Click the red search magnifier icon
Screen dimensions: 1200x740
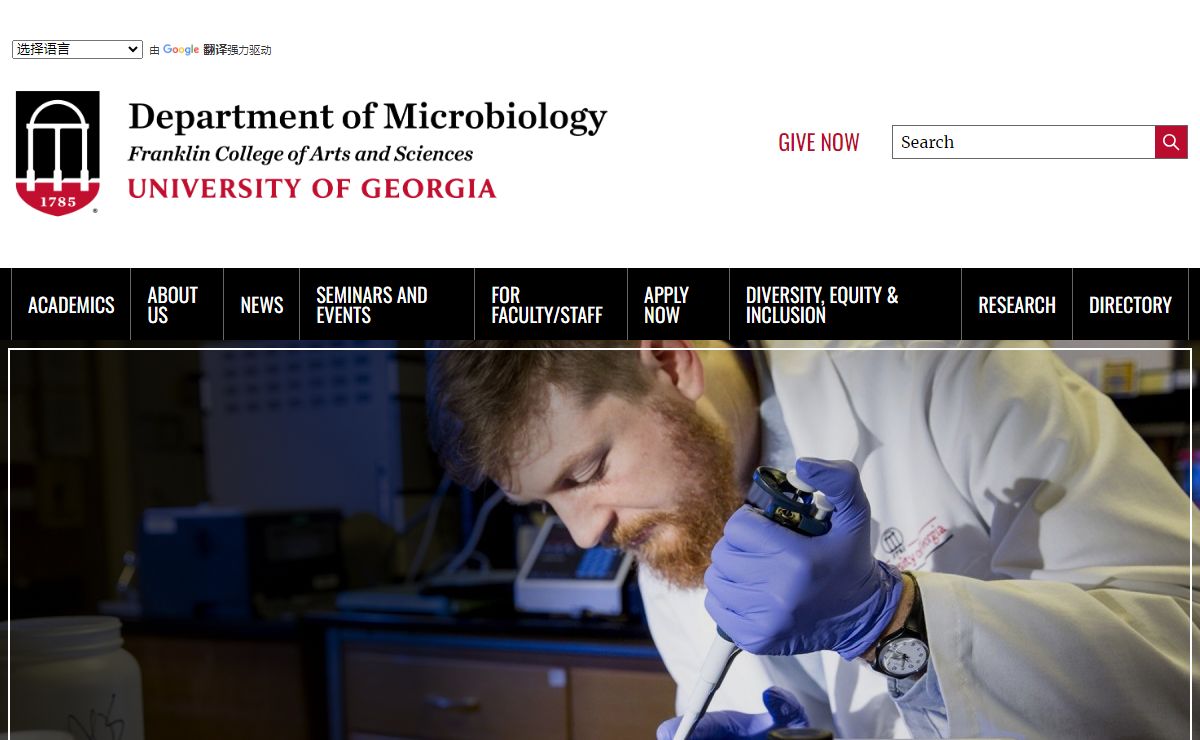tap(1171, 142)
